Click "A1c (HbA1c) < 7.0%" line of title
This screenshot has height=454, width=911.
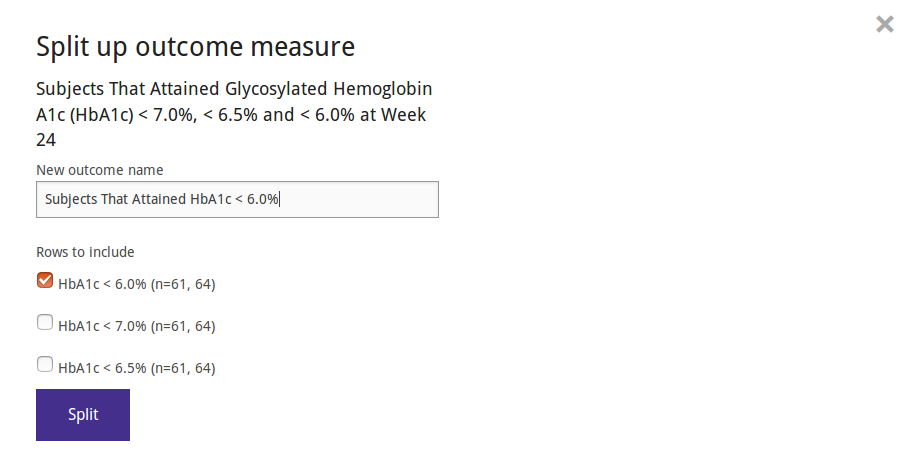point(114,115)
